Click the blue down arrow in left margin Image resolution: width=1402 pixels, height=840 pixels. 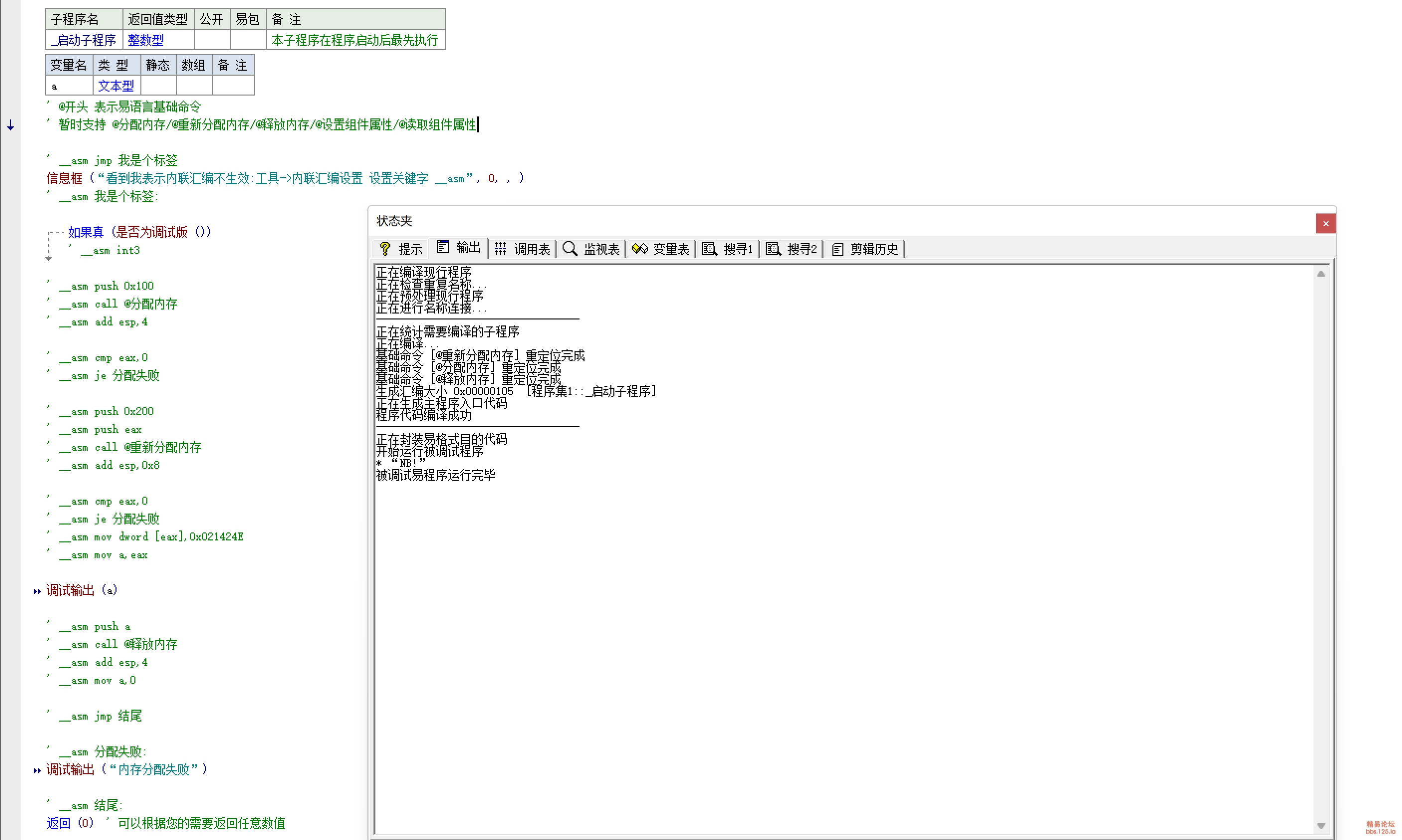pyautogui.click(x=10, y=125)
